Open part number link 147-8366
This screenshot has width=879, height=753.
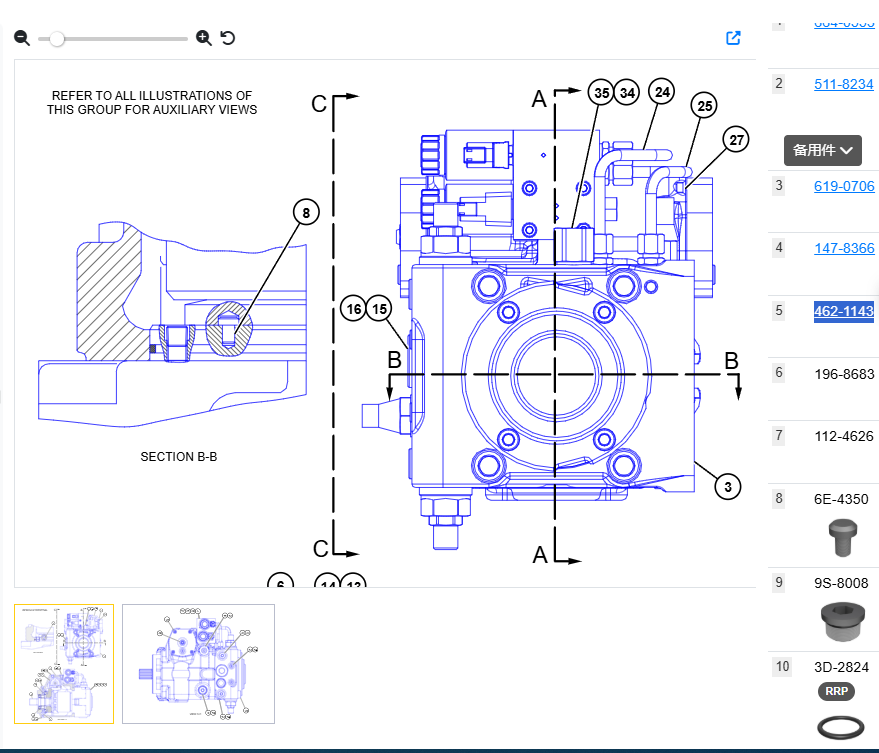(x=843, y=248)
